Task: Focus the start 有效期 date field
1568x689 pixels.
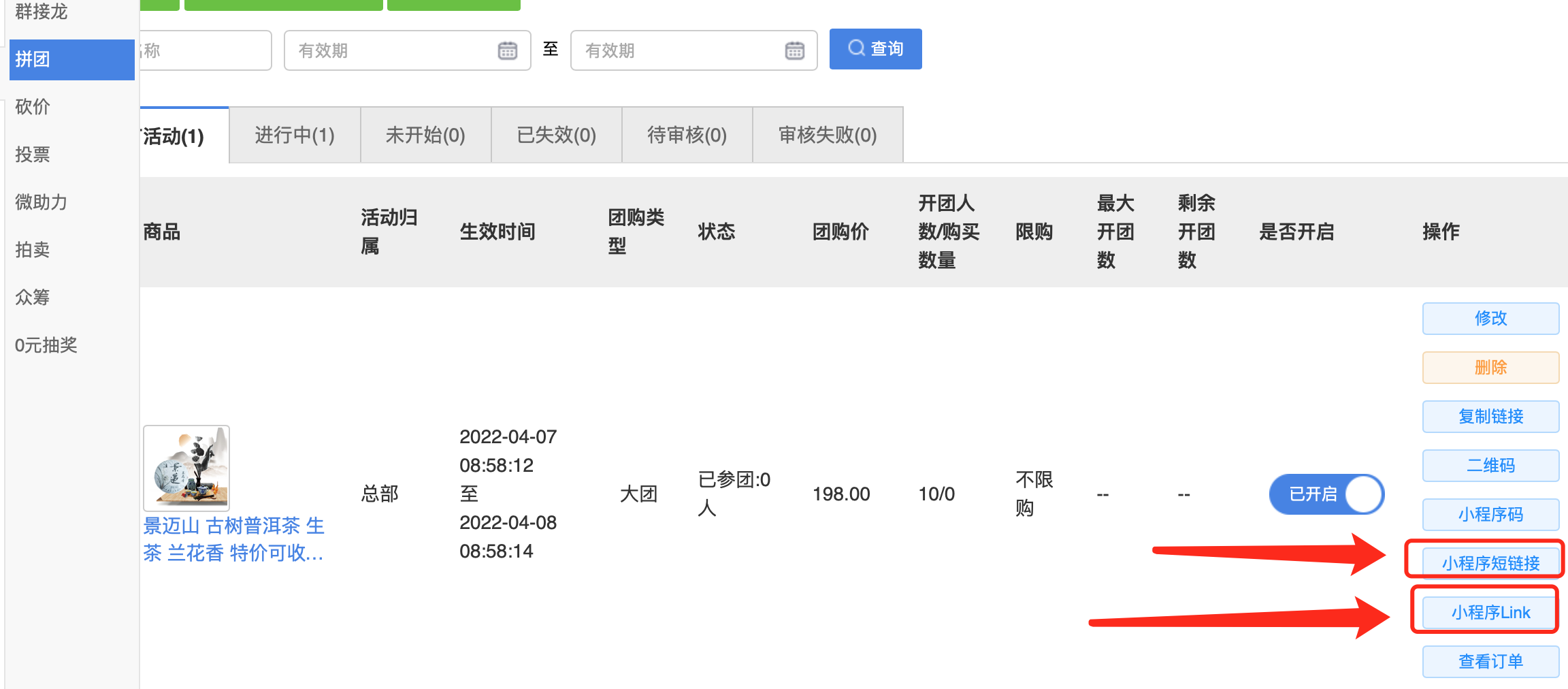Action: click(407, 50)
